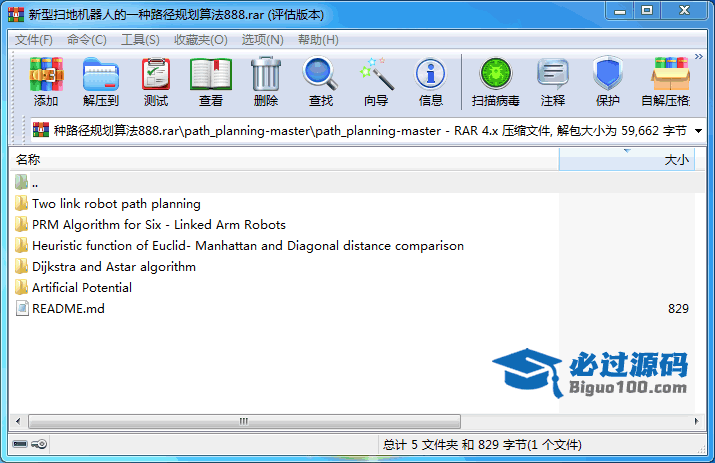Show archive Info (信息) icon
The width and height of the screenshot is (715, 463).
[x=431, y=82]
